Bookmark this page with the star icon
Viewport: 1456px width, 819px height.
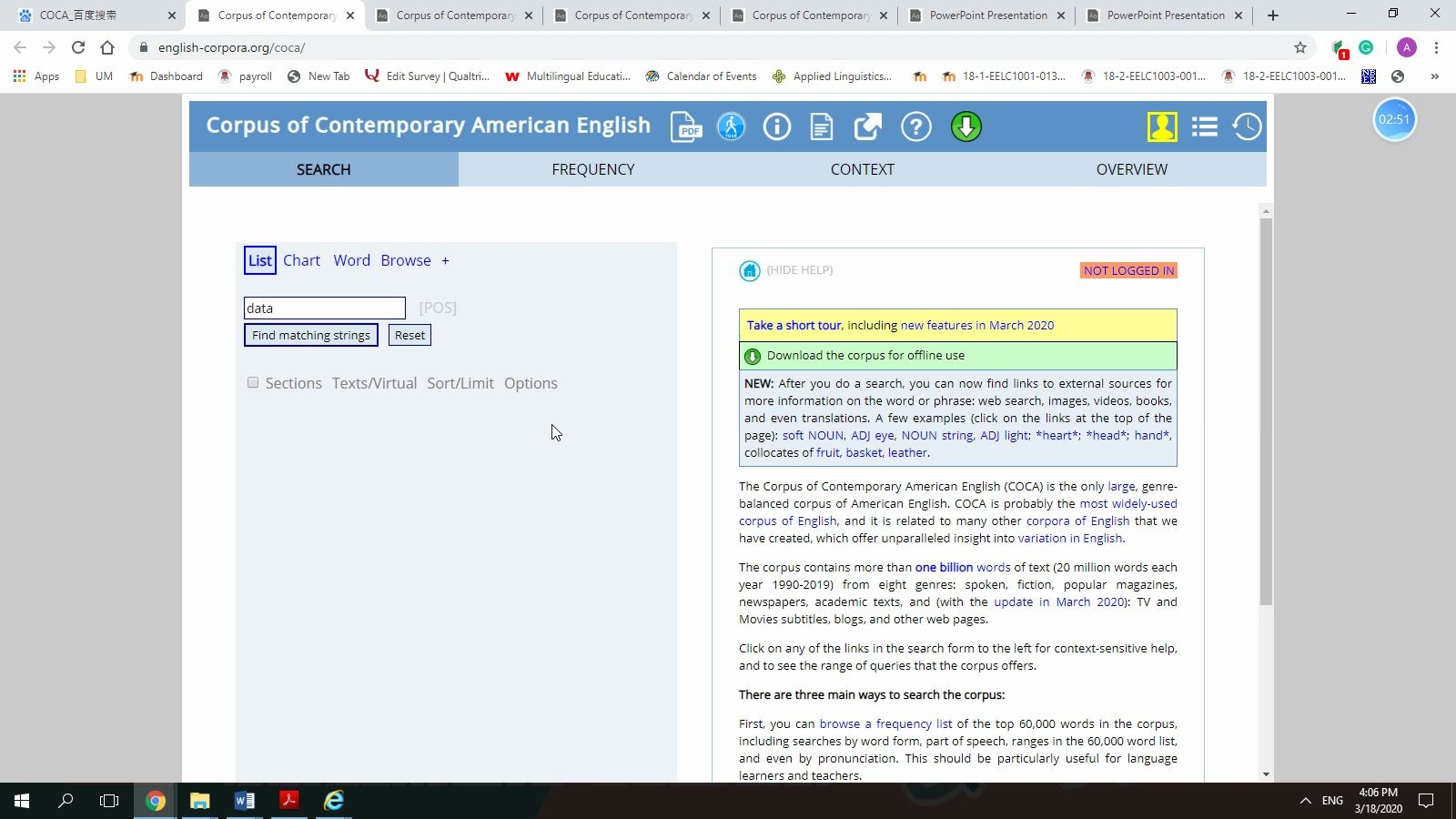click(x=1300, y=47)
